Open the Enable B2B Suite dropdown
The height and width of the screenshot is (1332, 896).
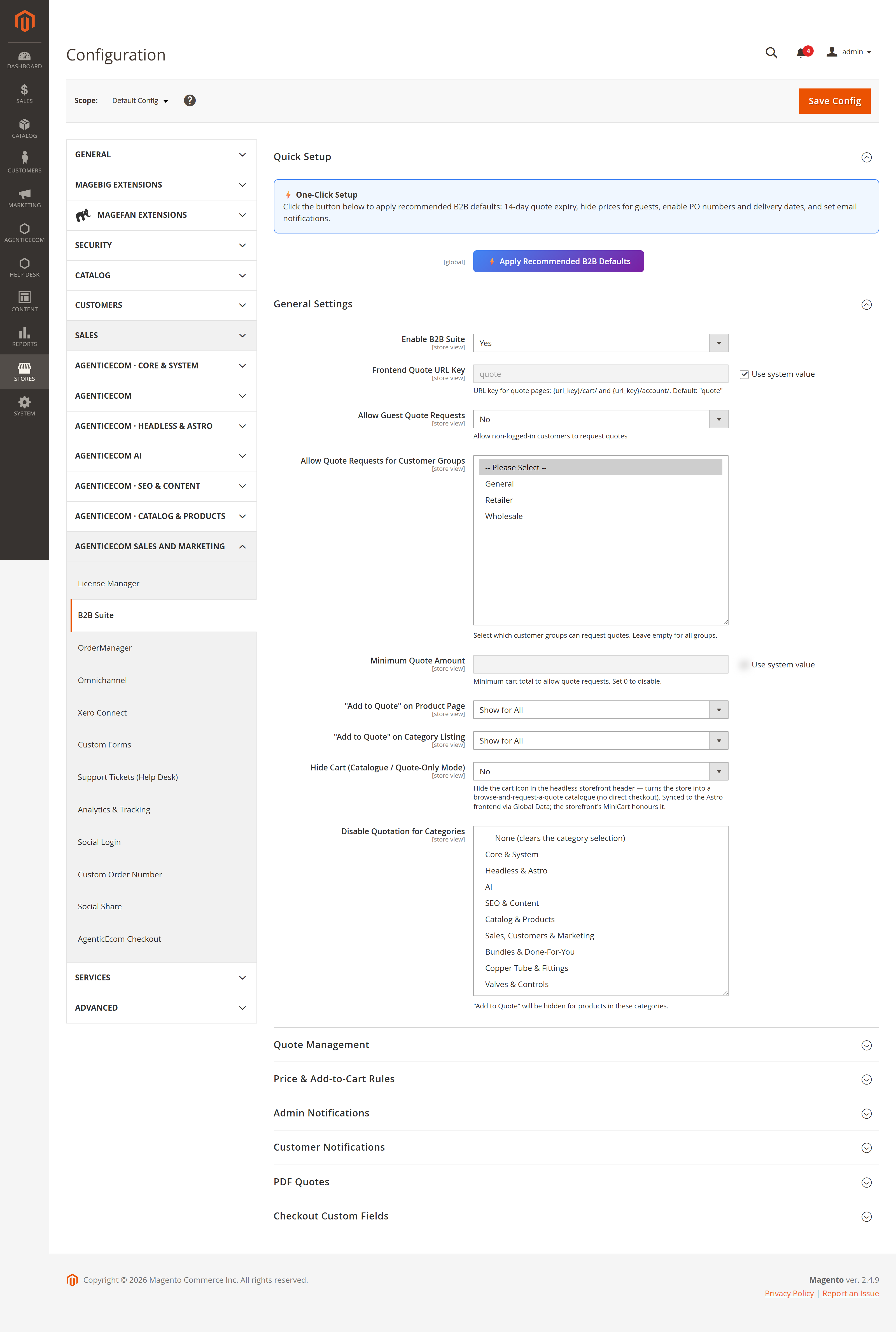point(600,343)
